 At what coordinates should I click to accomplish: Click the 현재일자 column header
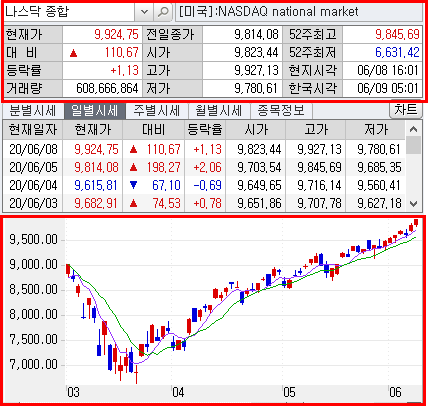point(33,130)
